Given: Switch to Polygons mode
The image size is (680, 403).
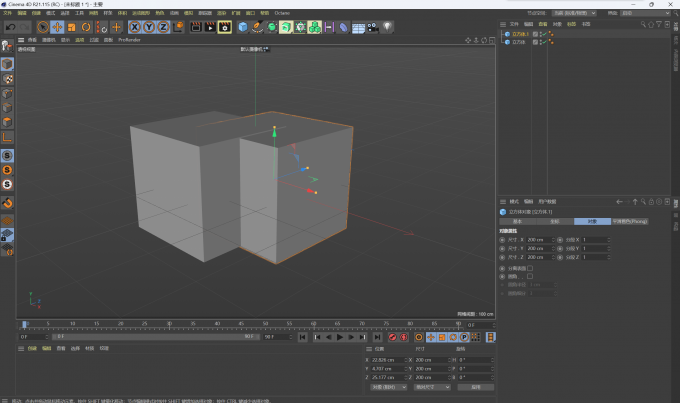Looking at the screenshot, I should [7, 122].
